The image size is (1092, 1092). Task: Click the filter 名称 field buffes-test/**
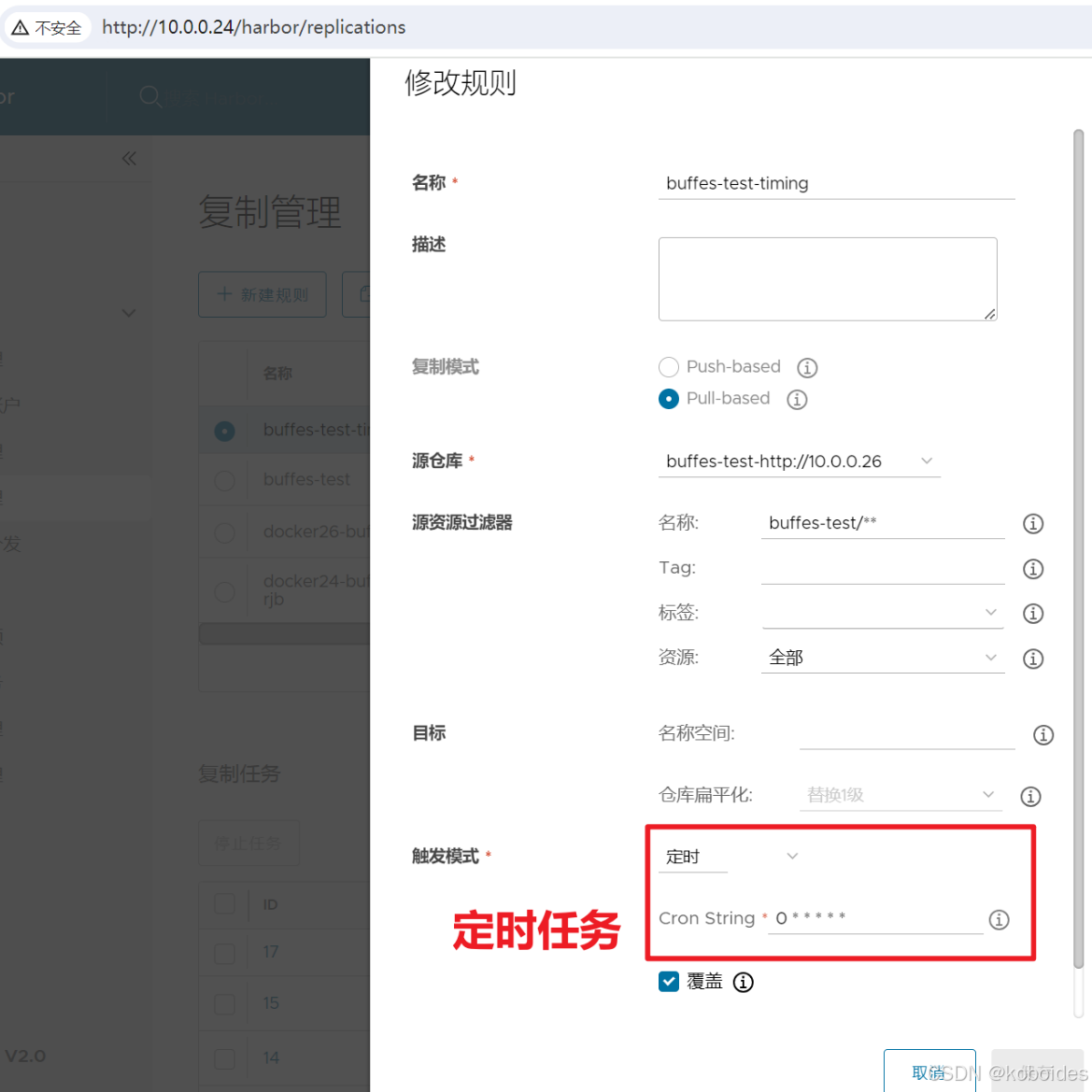[883, 524]
